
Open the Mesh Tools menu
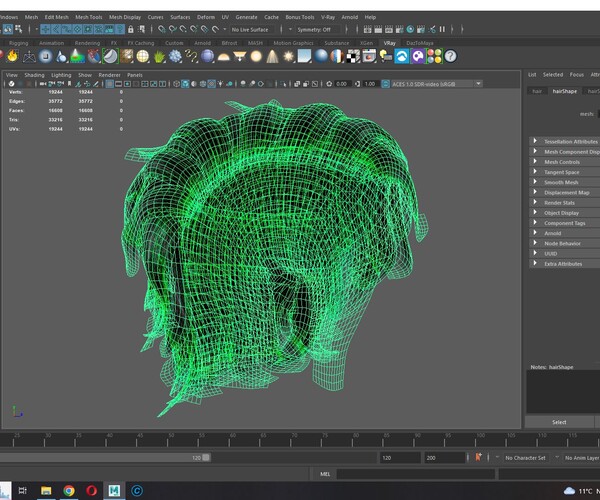[x=88, y=17]
